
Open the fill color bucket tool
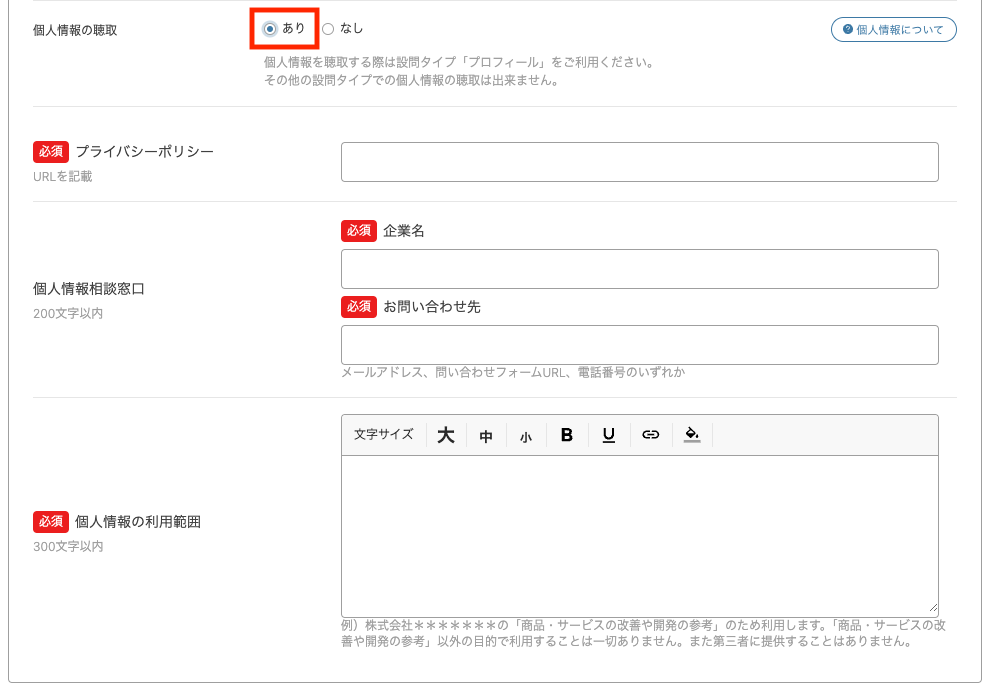(x=692, y=435)
